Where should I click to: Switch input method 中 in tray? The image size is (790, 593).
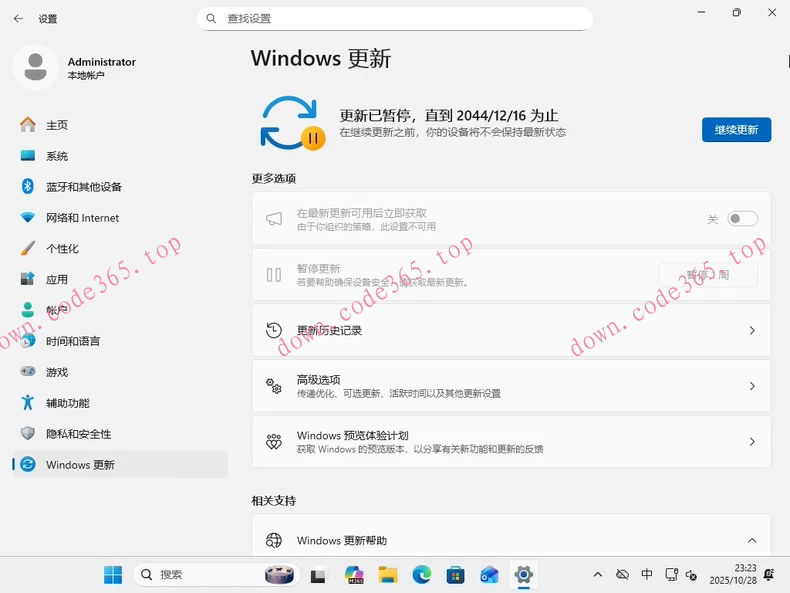tap(647, 574)
